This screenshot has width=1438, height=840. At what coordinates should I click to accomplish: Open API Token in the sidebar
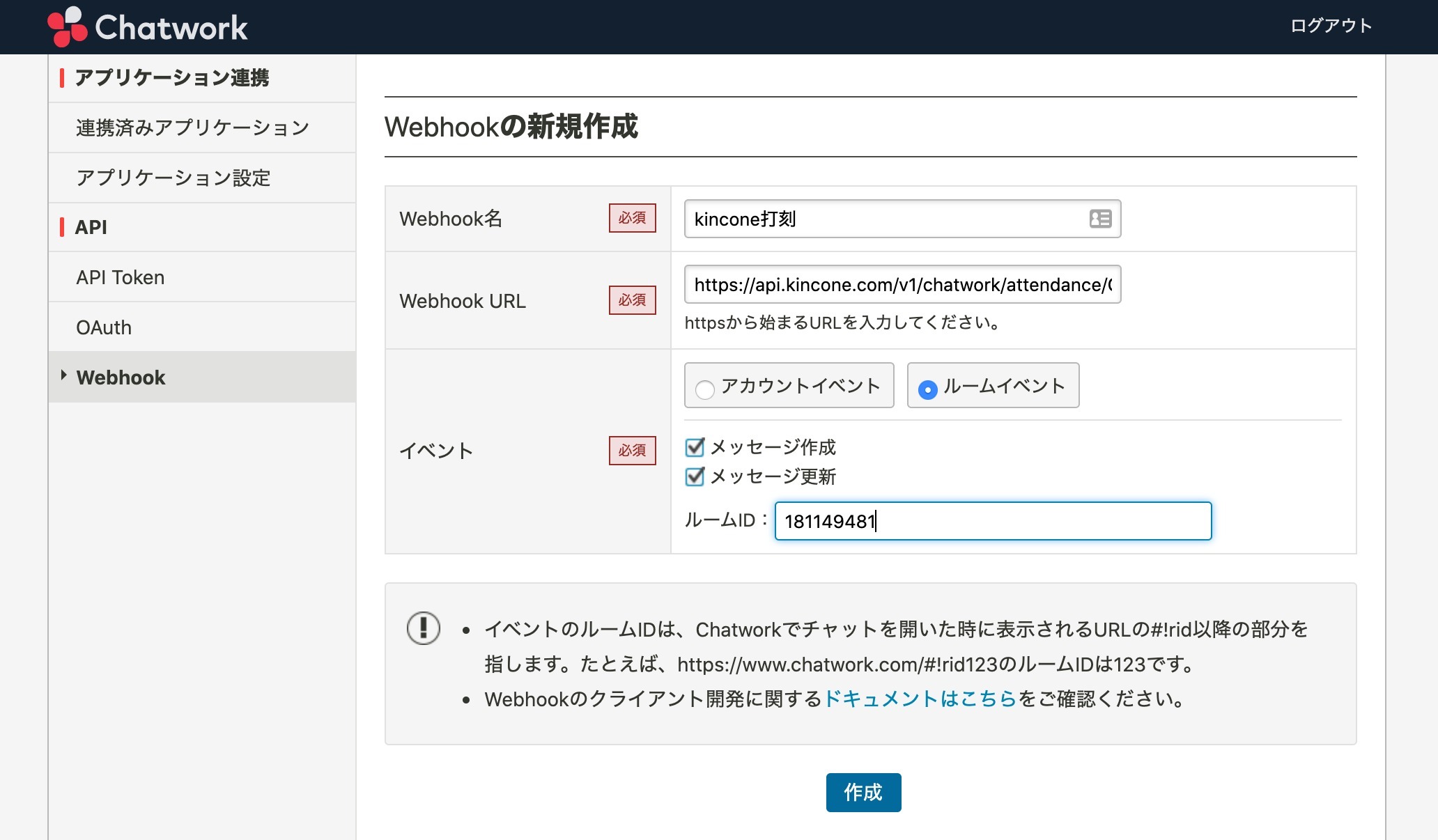[202, 277]
